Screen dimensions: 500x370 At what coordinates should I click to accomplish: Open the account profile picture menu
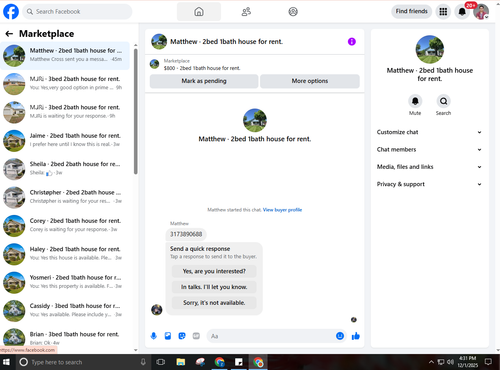[x=481, y=12]
